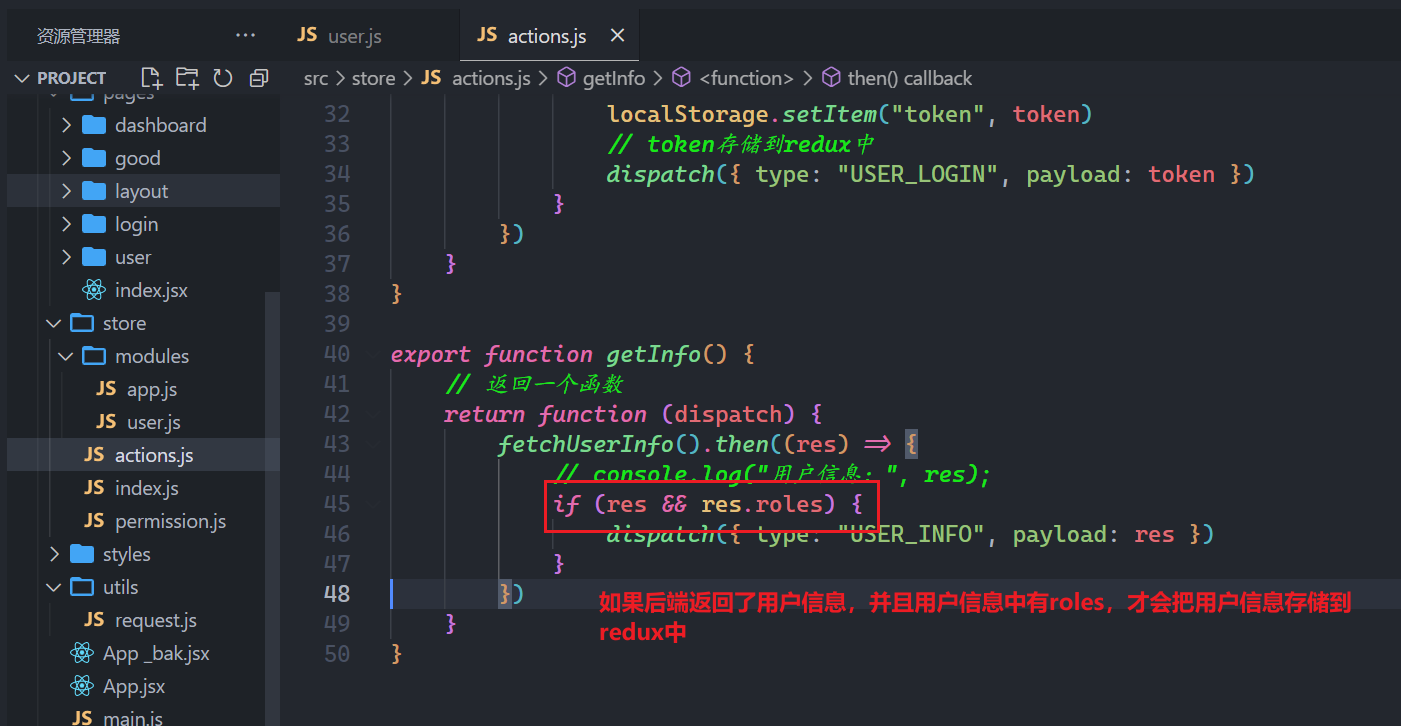
Task: Click the res.roles condition on line 45
Action: tap(762, 504)
